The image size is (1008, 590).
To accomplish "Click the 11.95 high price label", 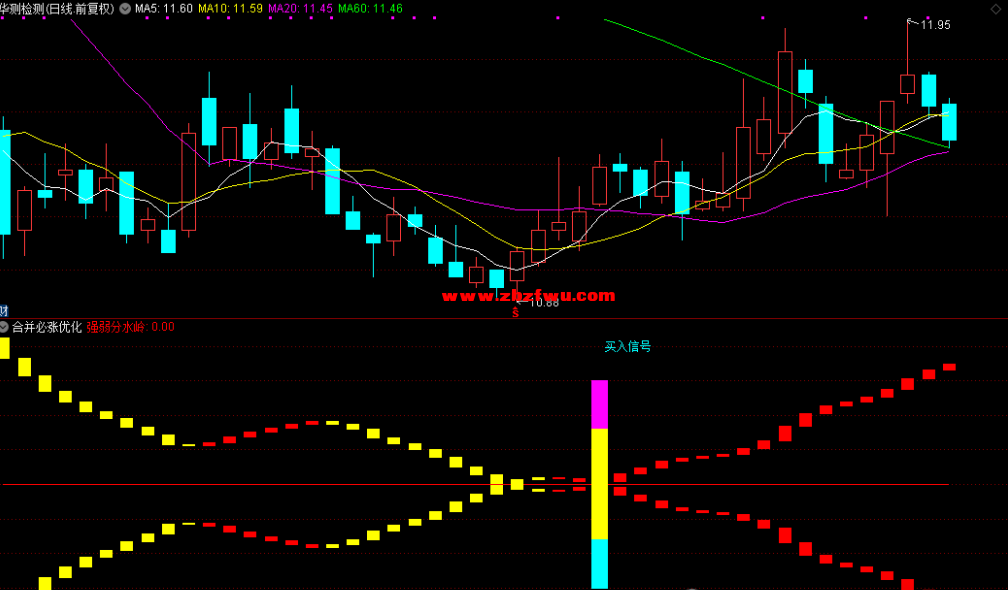I will tap(935, 24).
